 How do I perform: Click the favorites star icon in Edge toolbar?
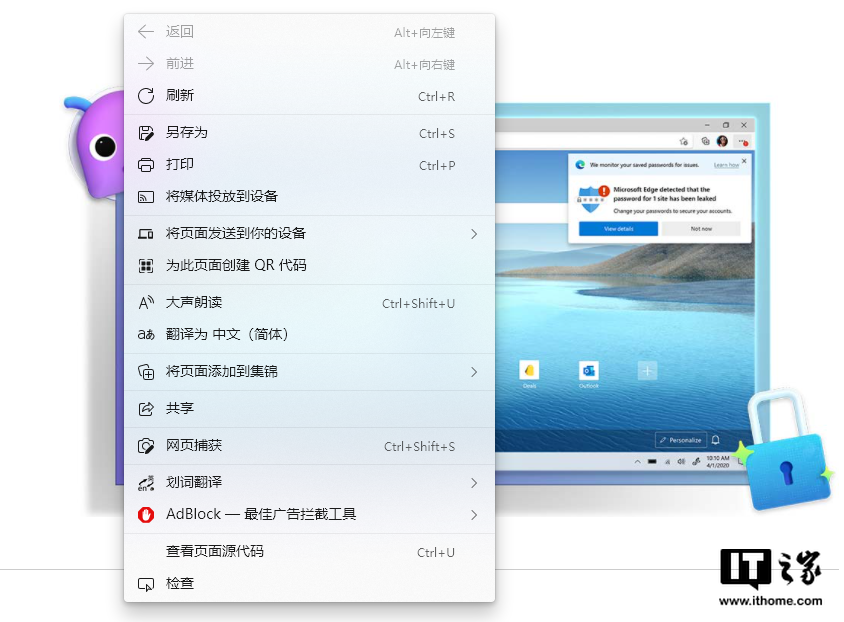click(684, 142)
